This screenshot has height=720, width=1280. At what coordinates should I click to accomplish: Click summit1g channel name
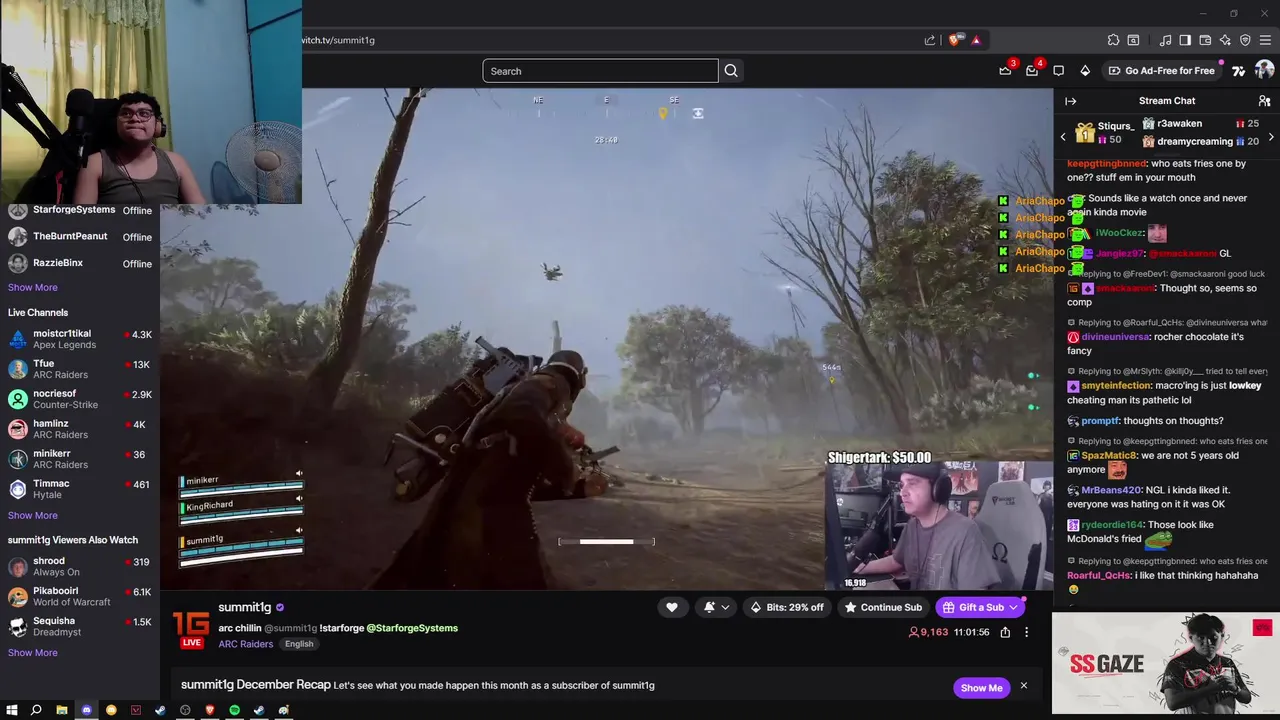(x=245, y=607)
